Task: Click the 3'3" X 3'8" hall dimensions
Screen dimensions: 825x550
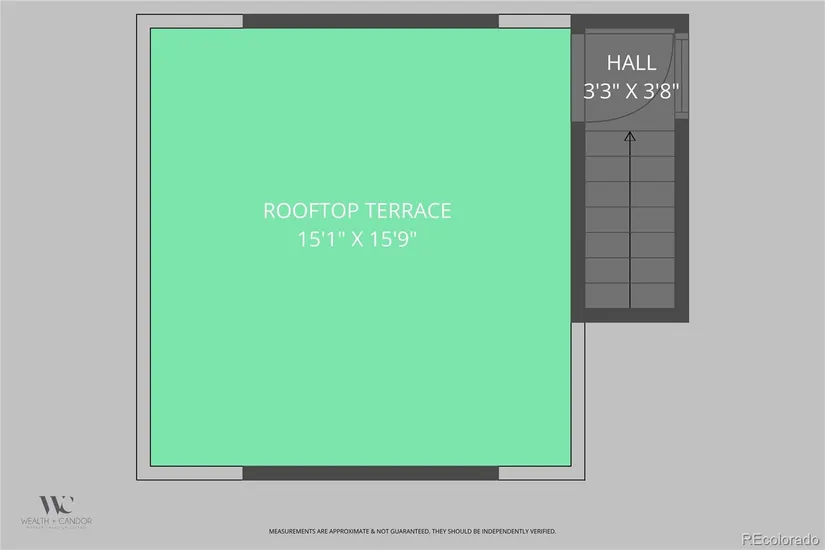Action: [631, 90]
